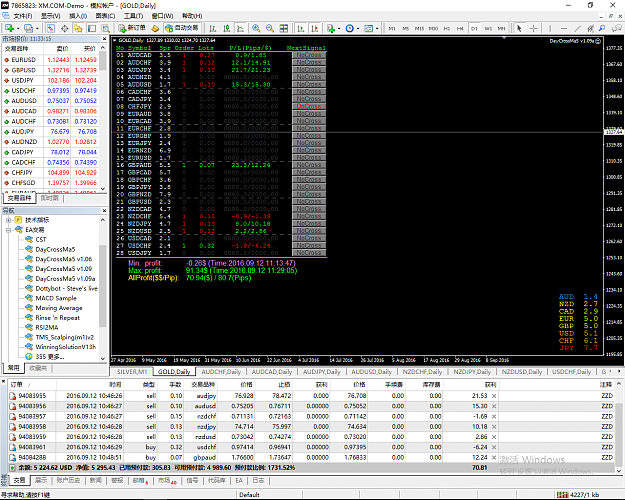625x500 pixels.
Task: Select DayCrossMa5 v1.09a expert advisor
Action: click(65, 279)
